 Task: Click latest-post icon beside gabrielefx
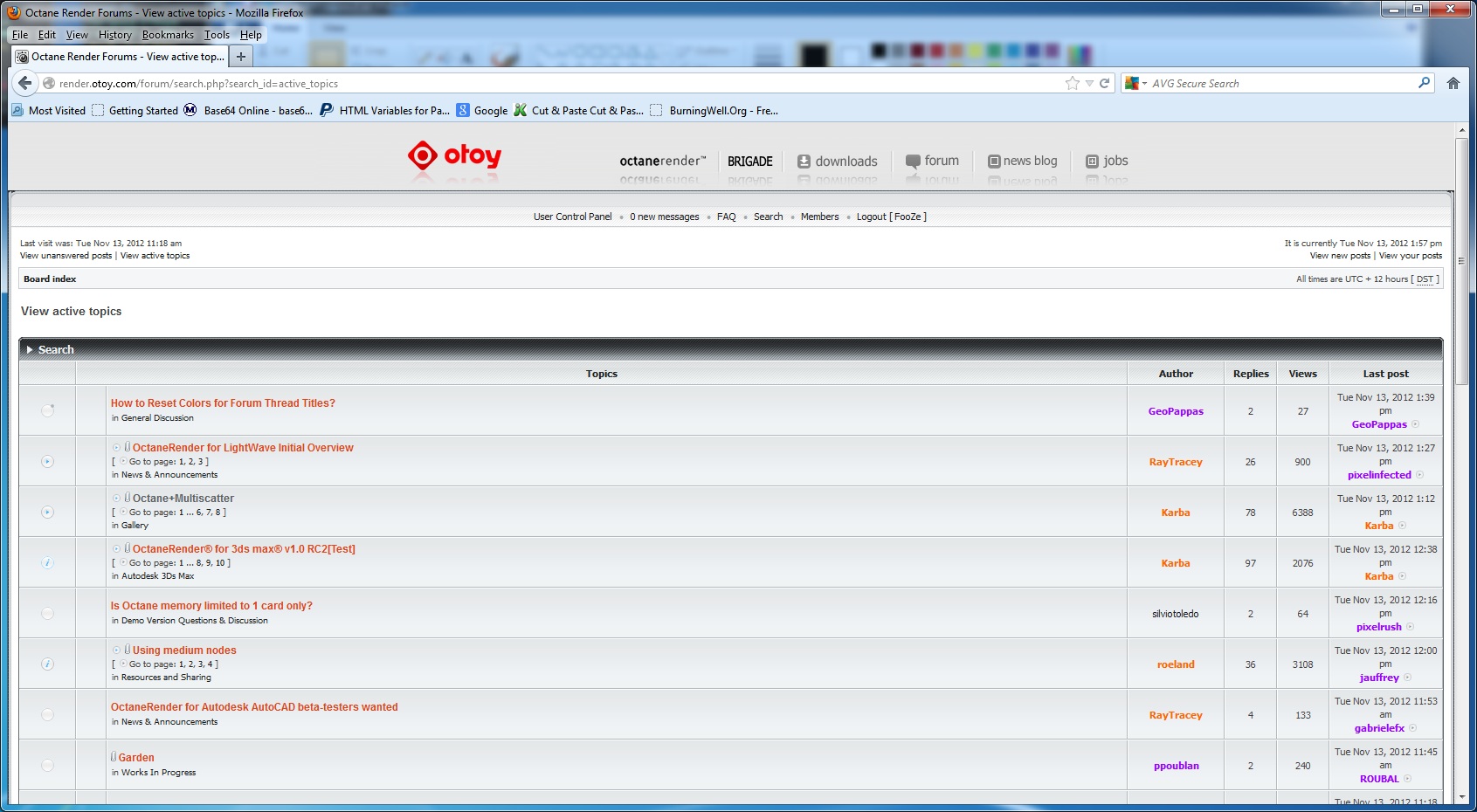(x=1412, y=728)
